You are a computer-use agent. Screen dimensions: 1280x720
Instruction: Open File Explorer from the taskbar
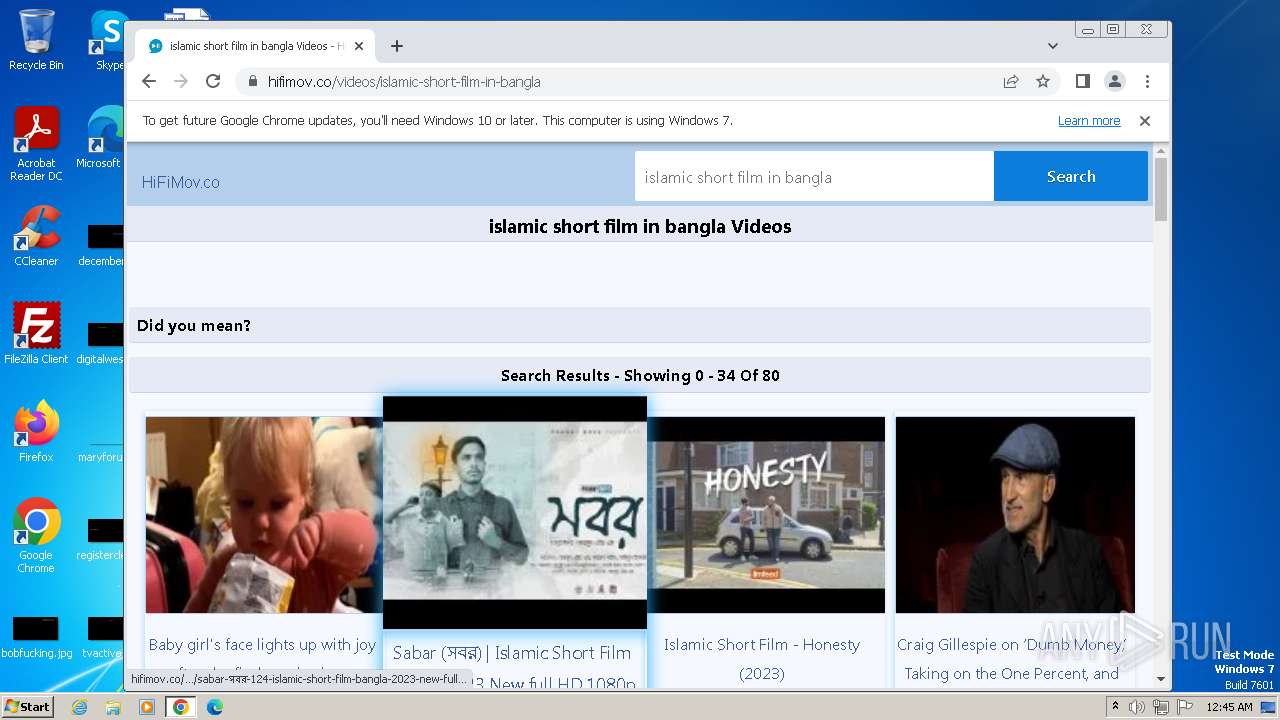[113, 707]
